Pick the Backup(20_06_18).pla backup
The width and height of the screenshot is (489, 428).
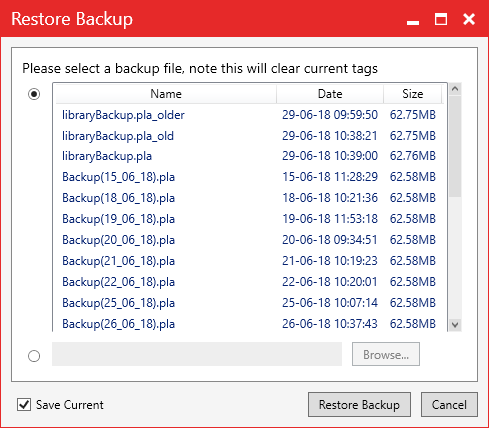pyautogui.click(x=249, y=240)
